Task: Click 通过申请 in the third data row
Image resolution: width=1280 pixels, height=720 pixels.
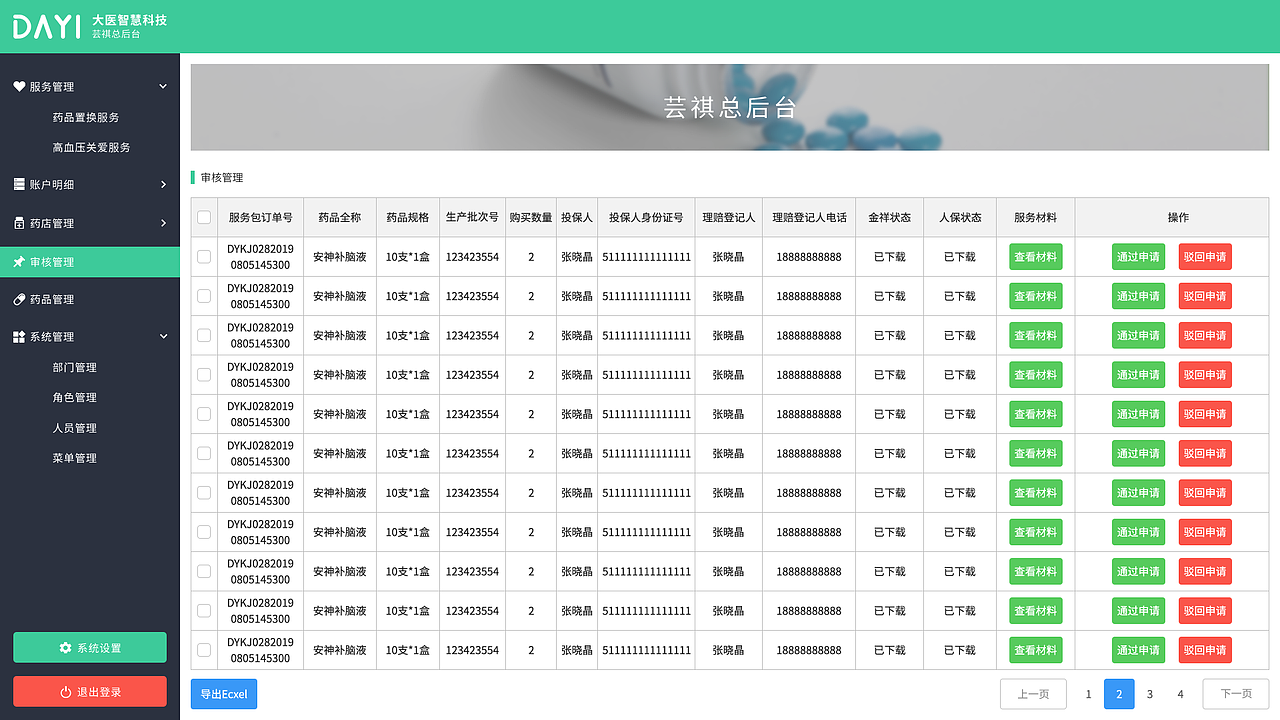Action: (x=1138, y=335)
